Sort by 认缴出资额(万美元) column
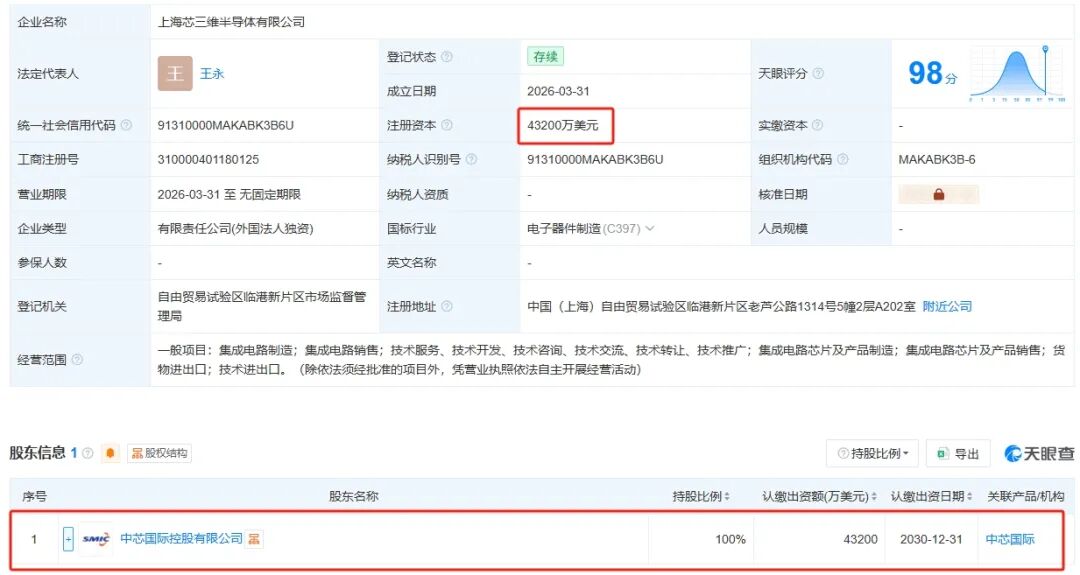The width and height of the screenshot is (1080, 575). [819, 497]
